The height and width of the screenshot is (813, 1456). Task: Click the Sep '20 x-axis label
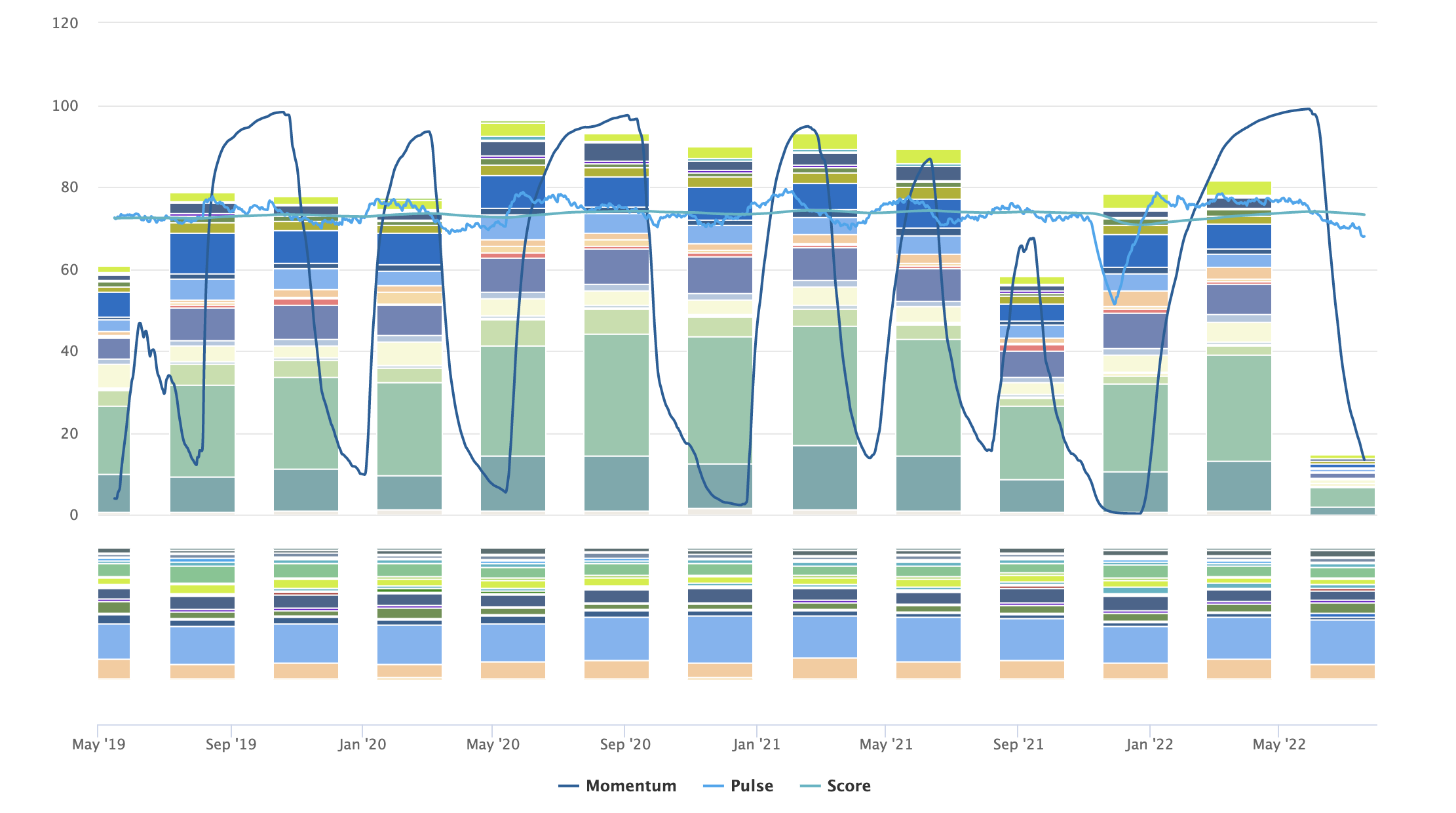(x=625, y=744)
